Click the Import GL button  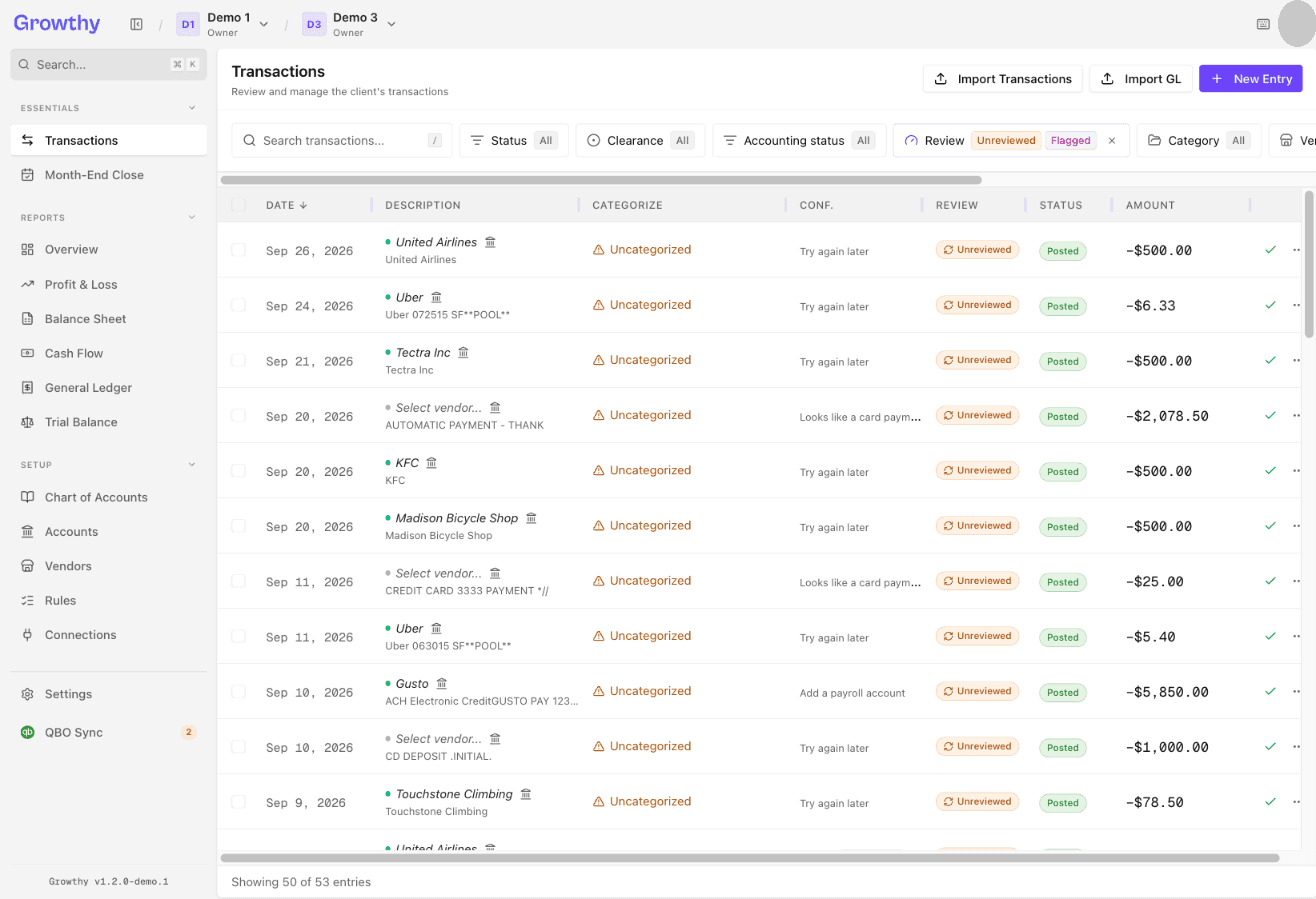tap(1141, 79)
